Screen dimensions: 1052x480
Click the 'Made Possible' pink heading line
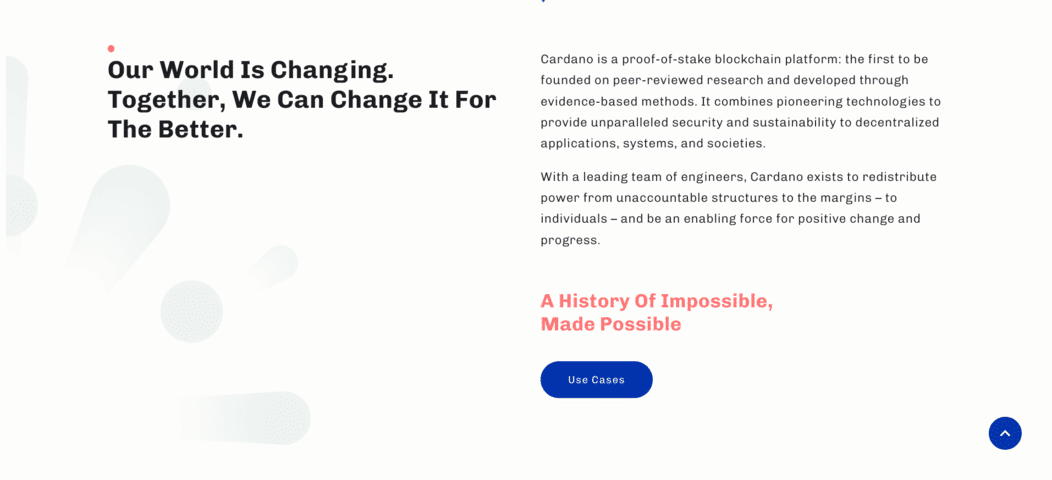[611, 324]
